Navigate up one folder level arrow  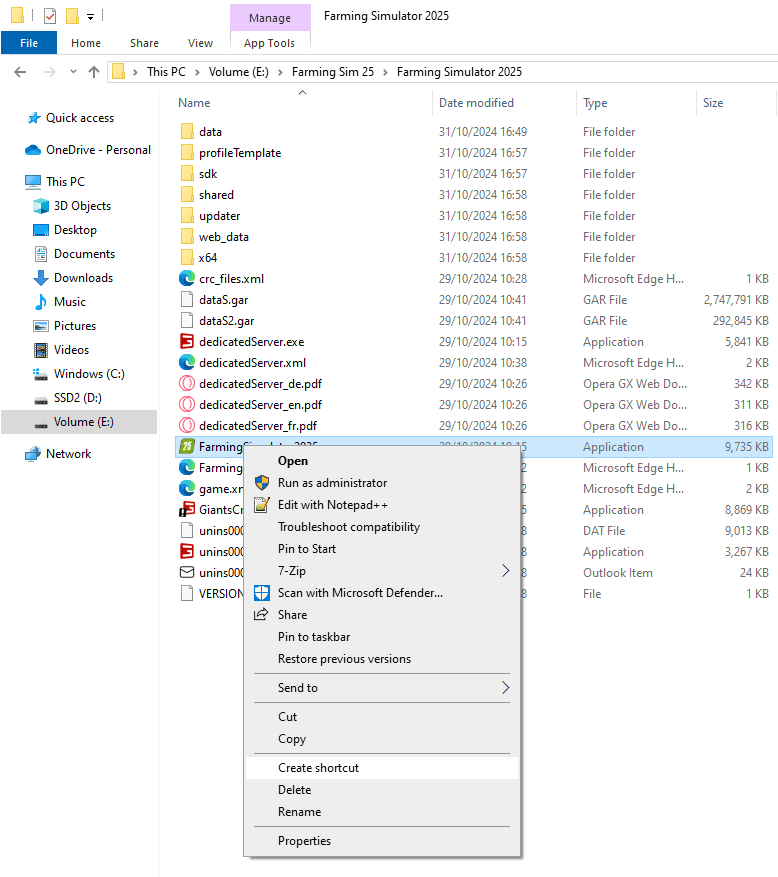coord(94,72)
